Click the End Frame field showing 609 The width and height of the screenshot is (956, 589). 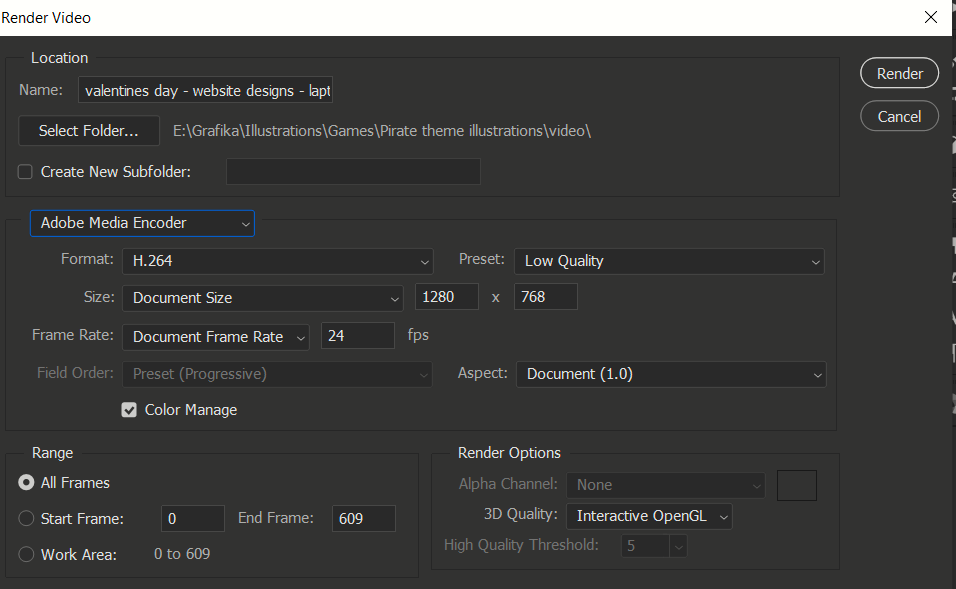pos(363,518)
